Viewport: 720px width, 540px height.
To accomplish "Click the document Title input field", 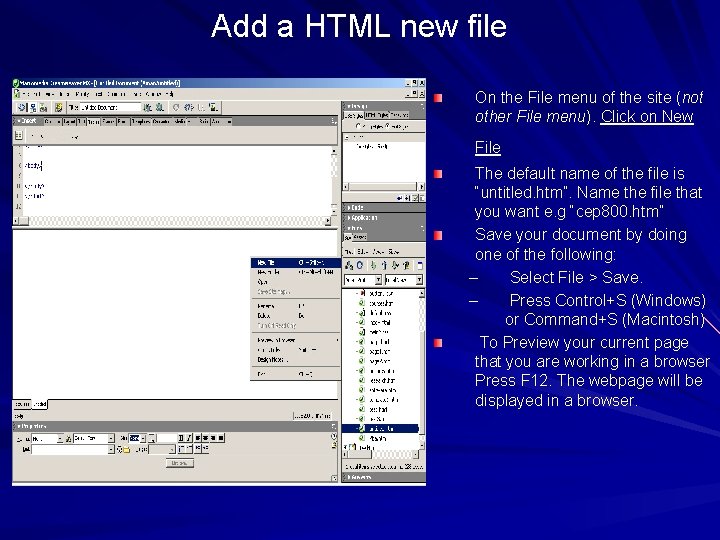I will click(x=110, y=107).
